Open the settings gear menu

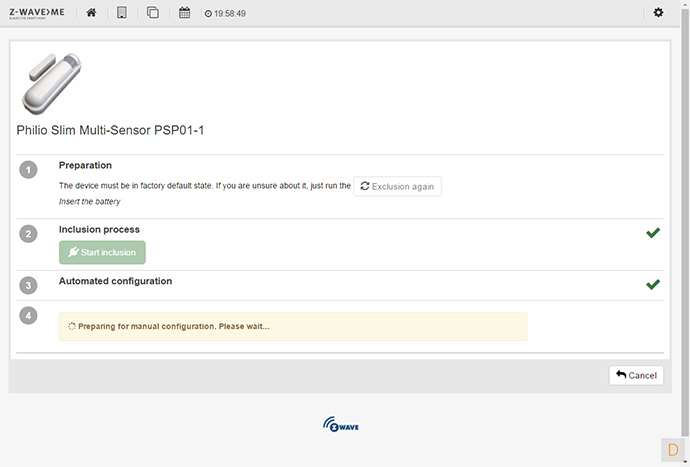(658, 12)
